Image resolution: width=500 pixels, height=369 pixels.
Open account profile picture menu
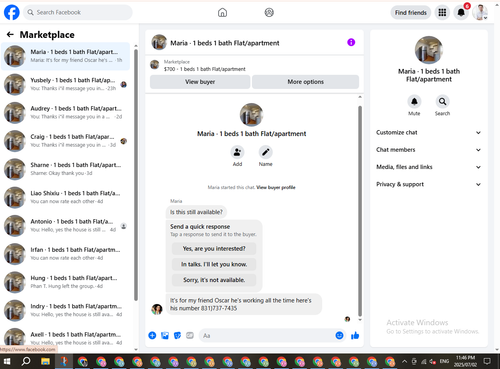pos(480,13)
